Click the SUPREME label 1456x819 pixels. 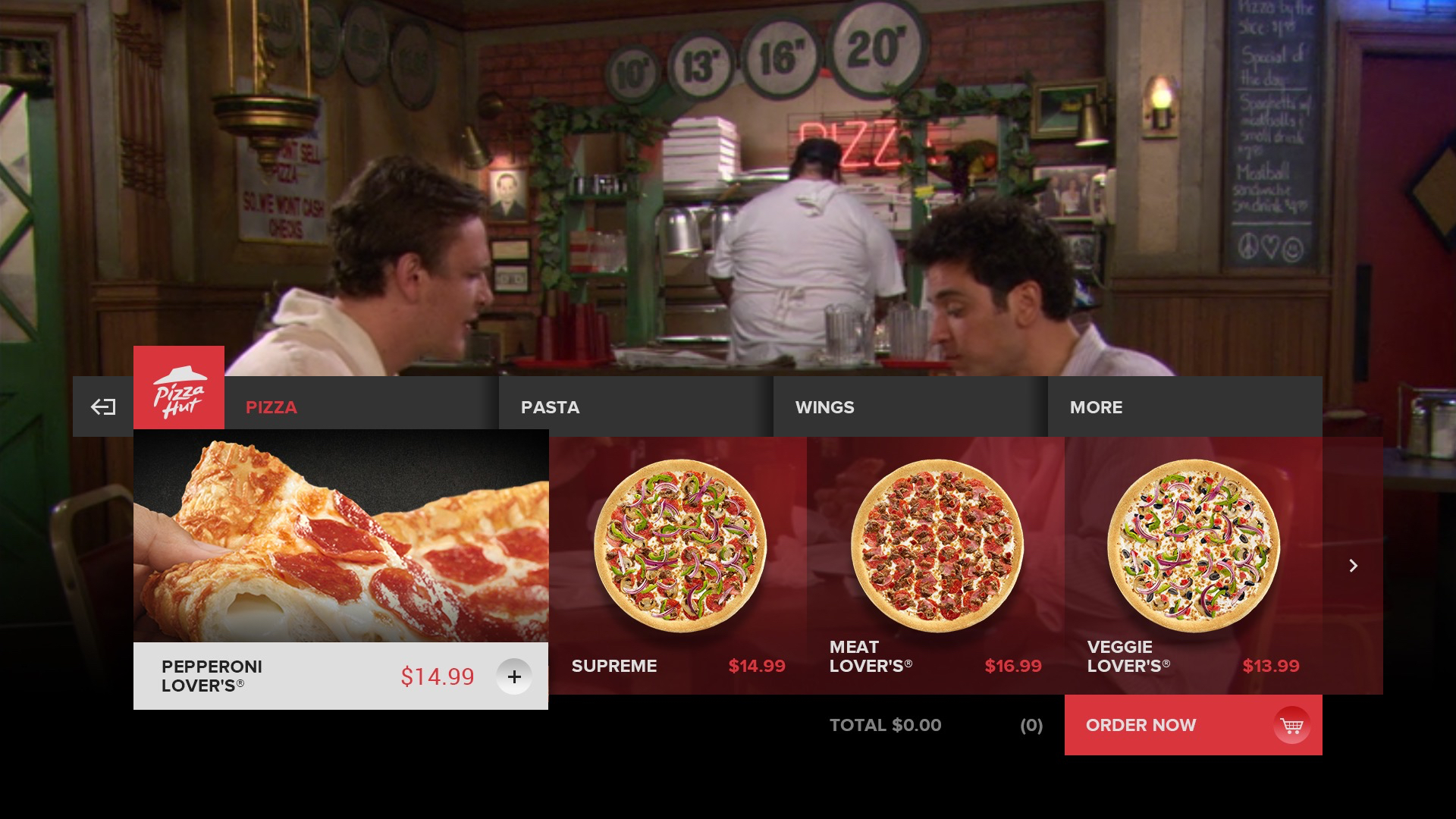coord(614,666)
